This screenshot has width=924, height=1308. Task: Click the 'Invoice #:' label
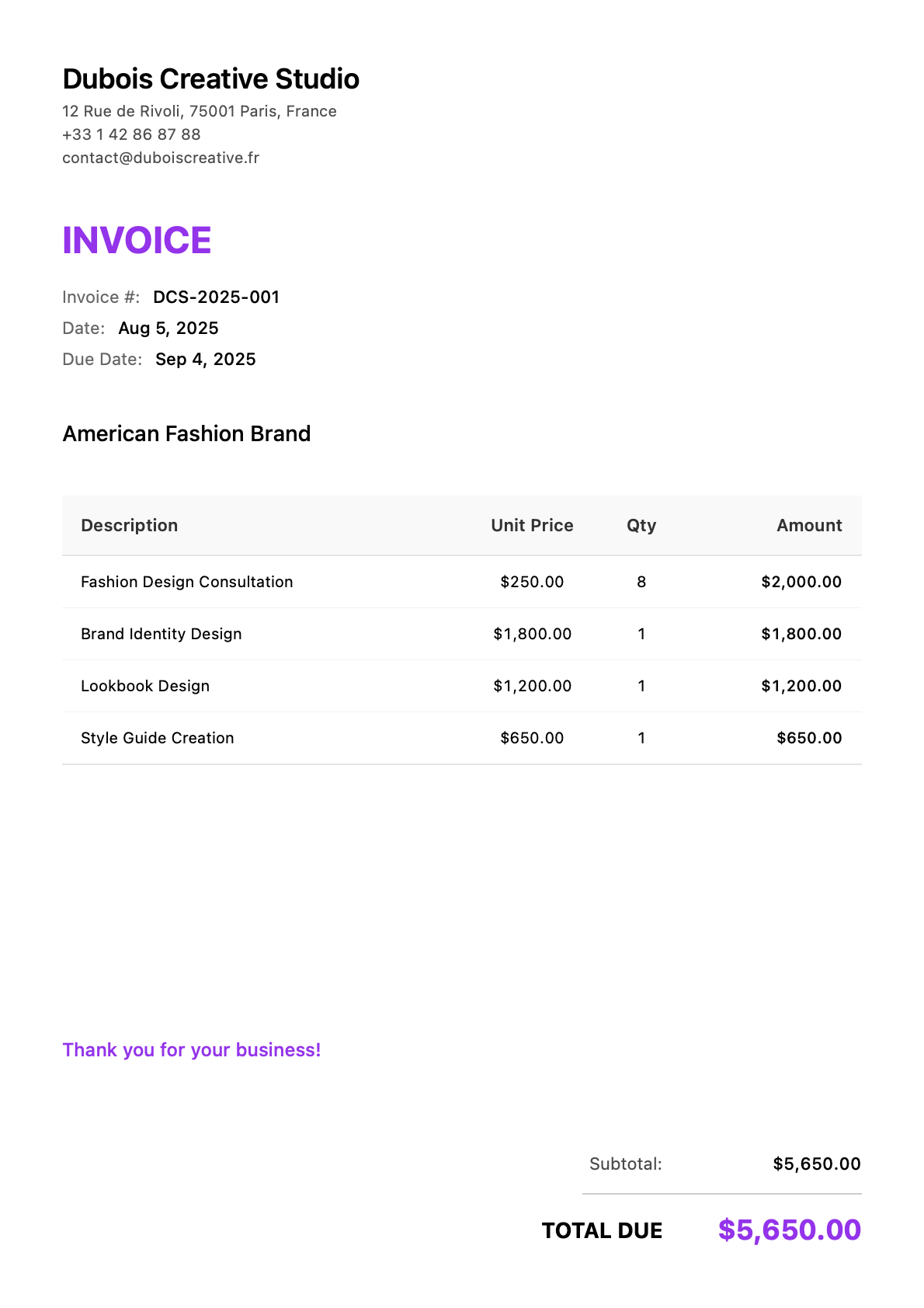click(101, 297)
